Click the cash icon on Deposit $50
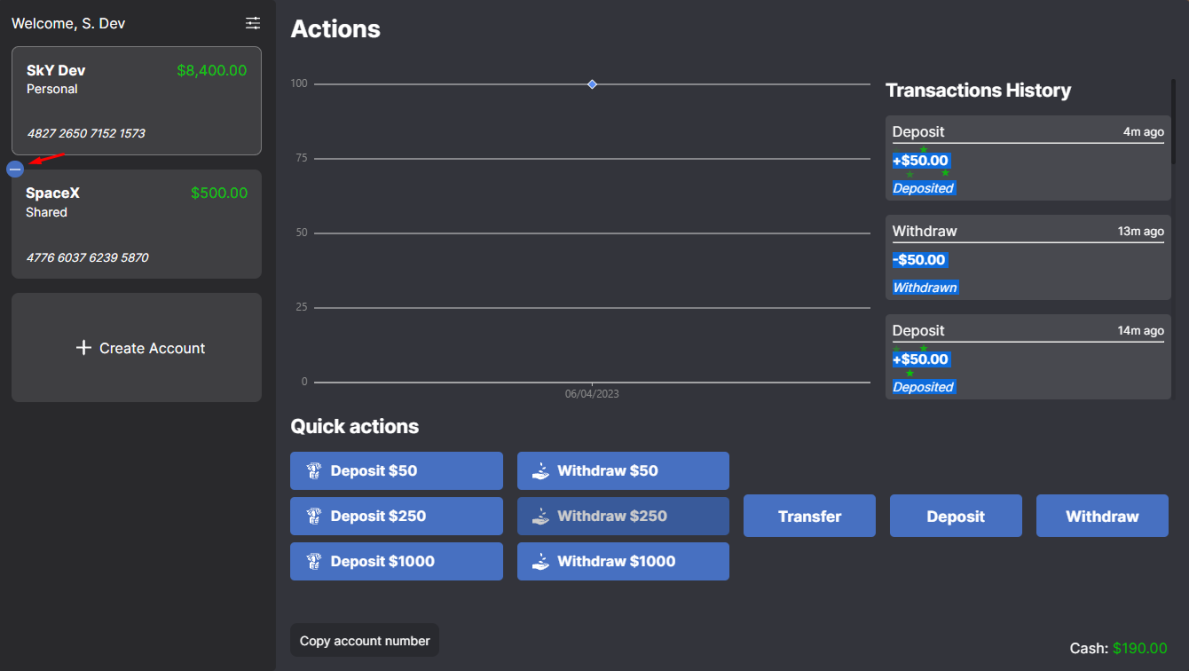This screenshot has height=671, width=1189. coord(313,471)
